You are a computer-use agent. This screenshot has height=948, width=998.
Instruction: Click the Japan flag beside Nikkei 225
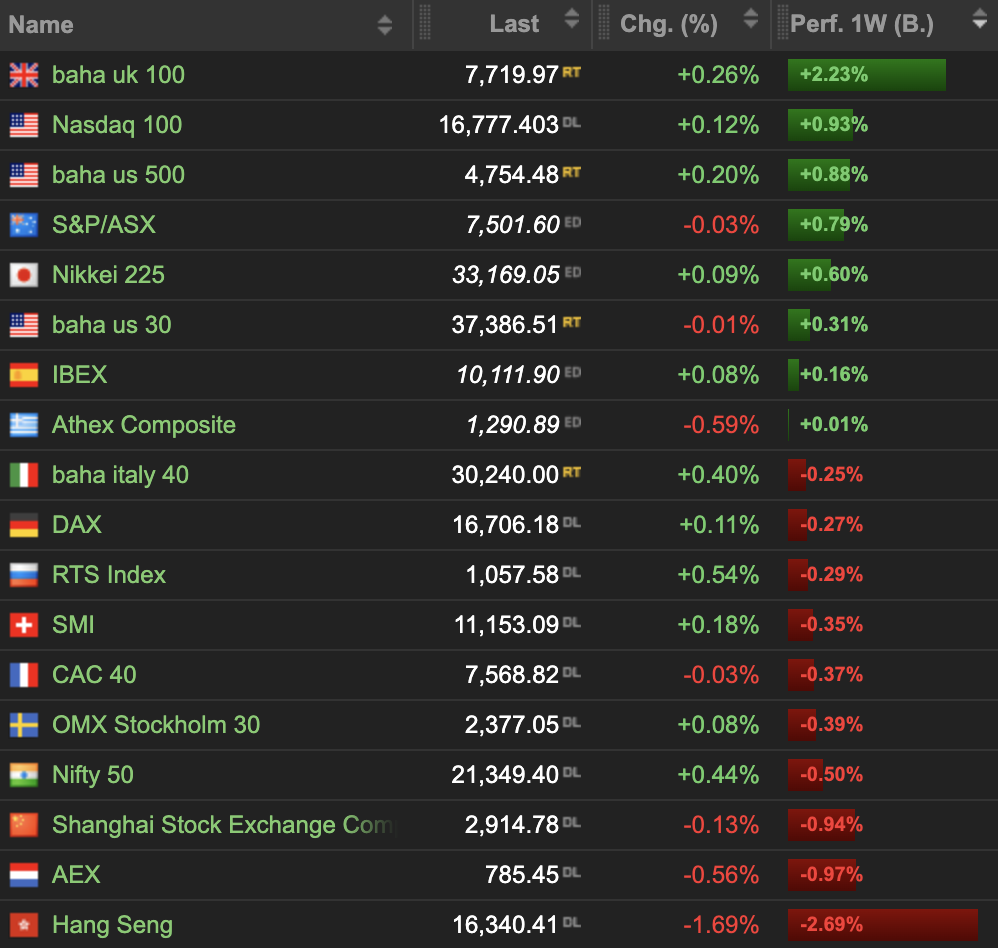point(24,275)
